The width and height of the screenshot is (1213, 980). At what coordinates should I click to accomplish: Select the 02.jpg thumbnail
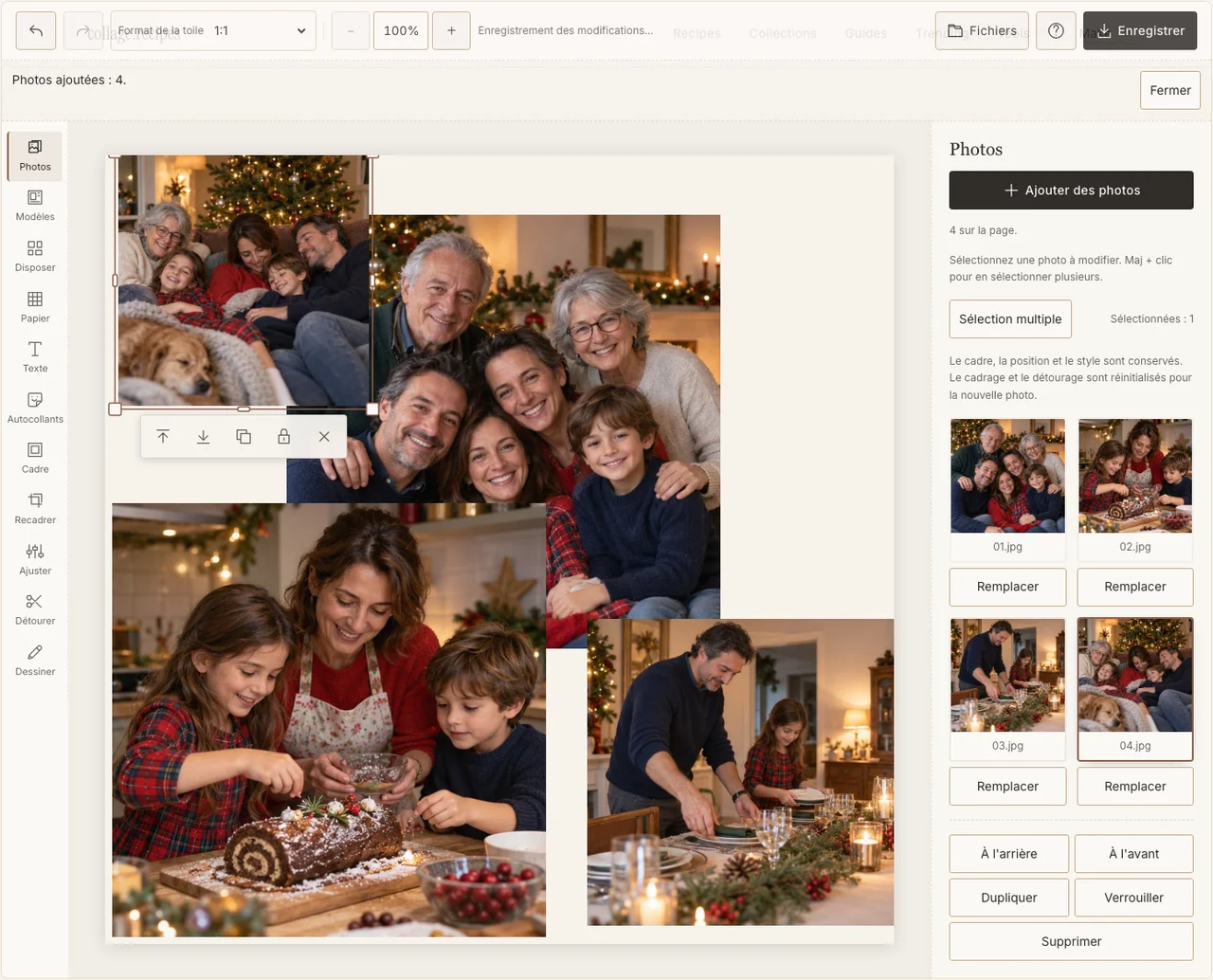pyautogui.click(x=1135, y=488)
